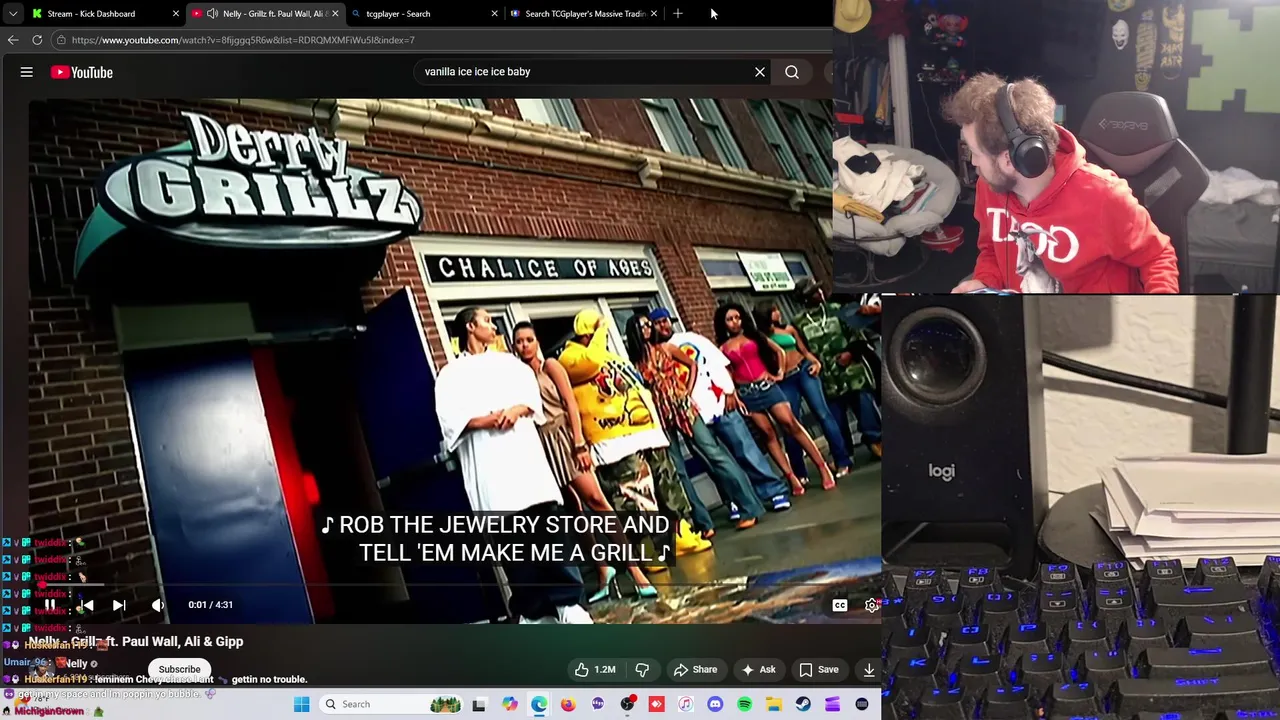This screenshot has height=720, width=1280.
Task: Reload the page with the refresh icon
Action: pos(37,40)
